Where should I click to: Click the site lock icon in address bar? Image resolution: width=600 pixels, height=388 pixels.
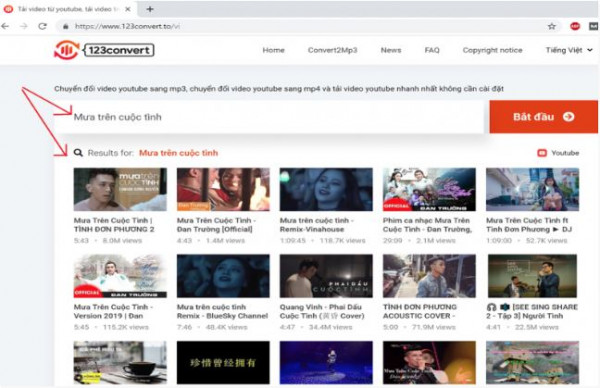65,26
